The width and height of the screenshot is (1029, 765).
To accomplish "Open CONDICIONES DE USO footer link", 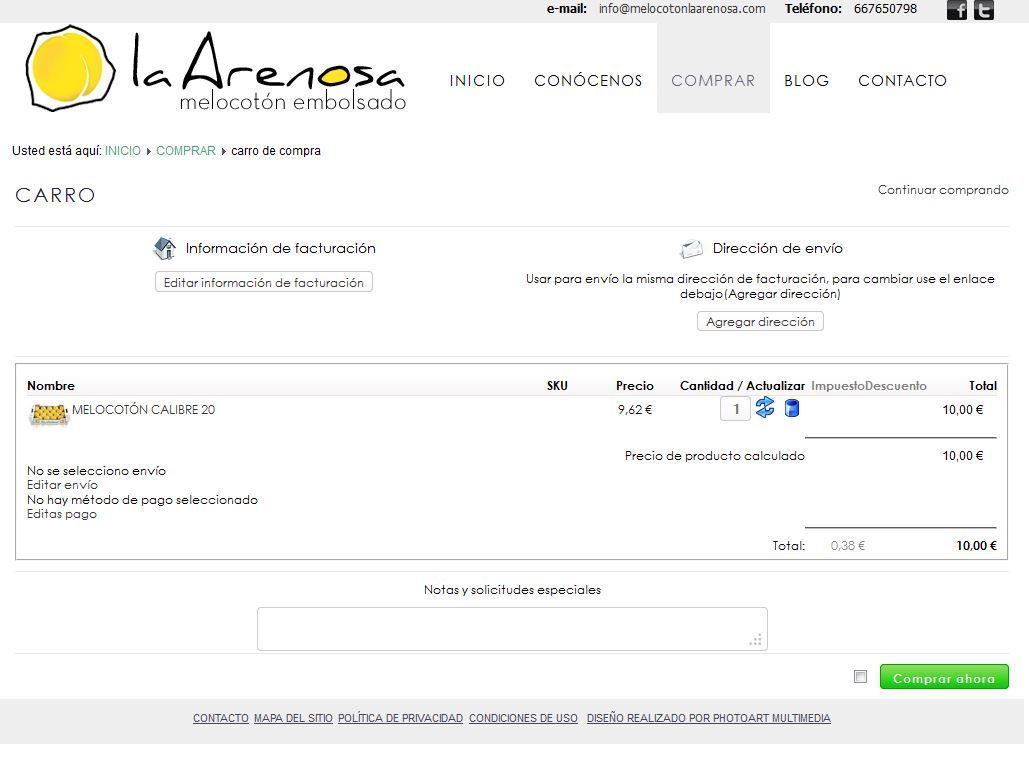I will 523,718.
